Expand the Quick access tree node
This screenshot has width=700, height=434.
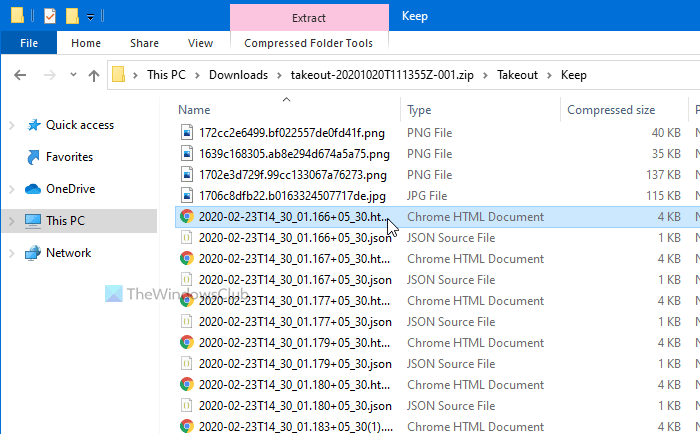coord(11,125)
